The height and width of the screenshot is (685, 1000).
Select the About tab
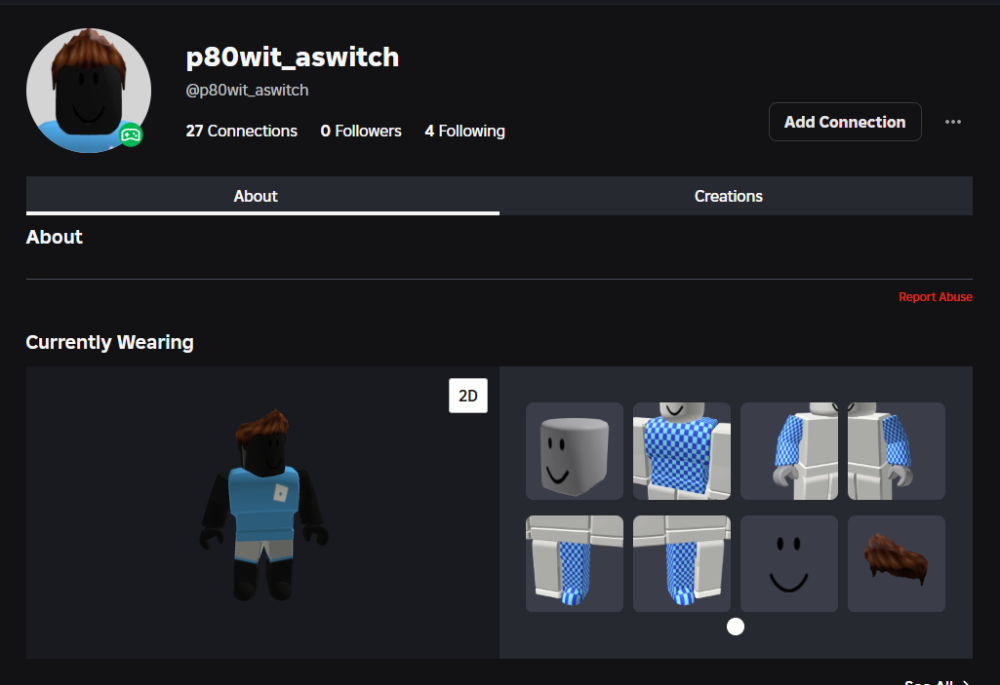pyautogui.click(x=255, y=196)
